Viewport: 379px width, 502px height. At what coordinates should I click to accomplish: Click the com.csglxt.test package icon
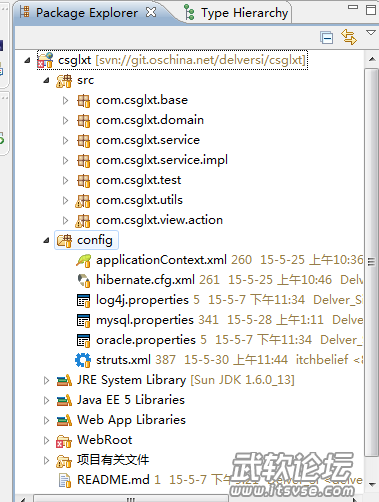click(x=83, y=181)
